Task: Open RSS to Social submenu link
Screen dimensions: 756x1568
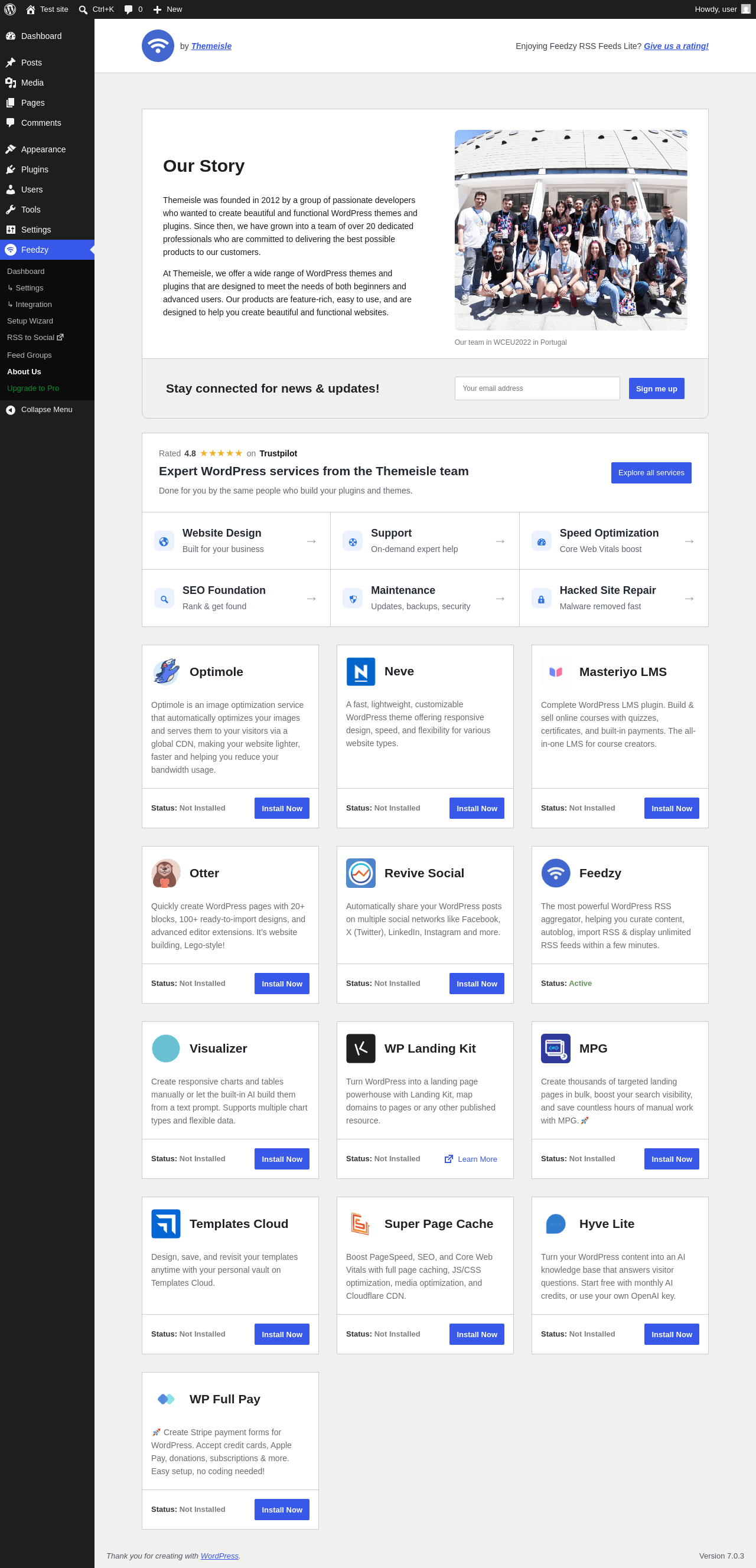Action: 47,338
